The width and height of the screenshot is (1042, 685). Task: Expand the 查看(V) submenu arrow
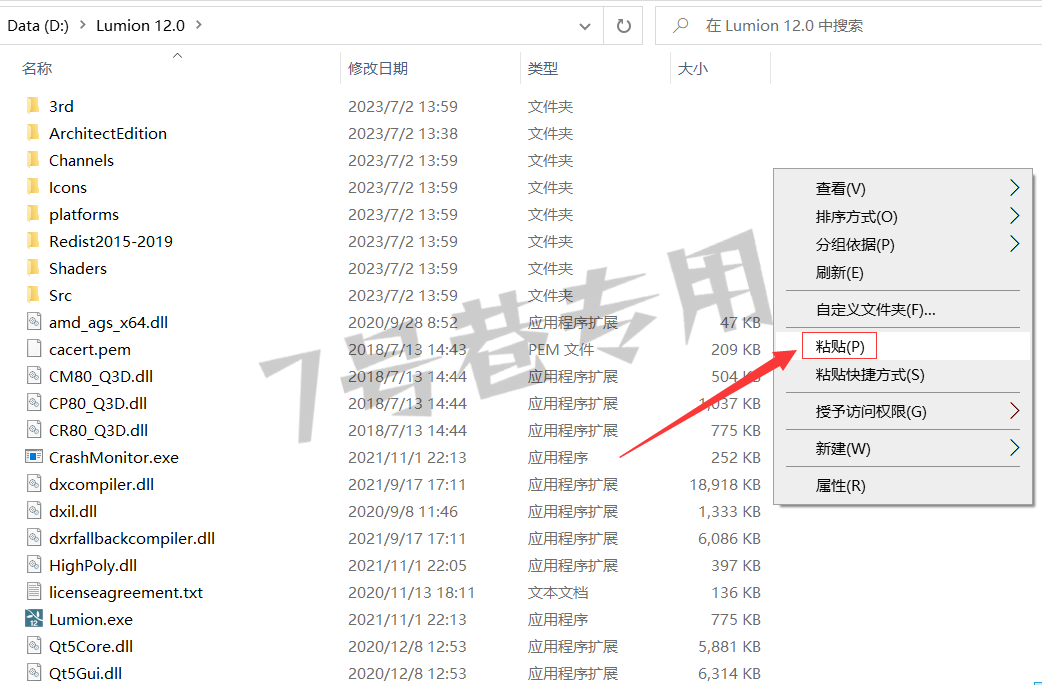tap(1014, 189)
